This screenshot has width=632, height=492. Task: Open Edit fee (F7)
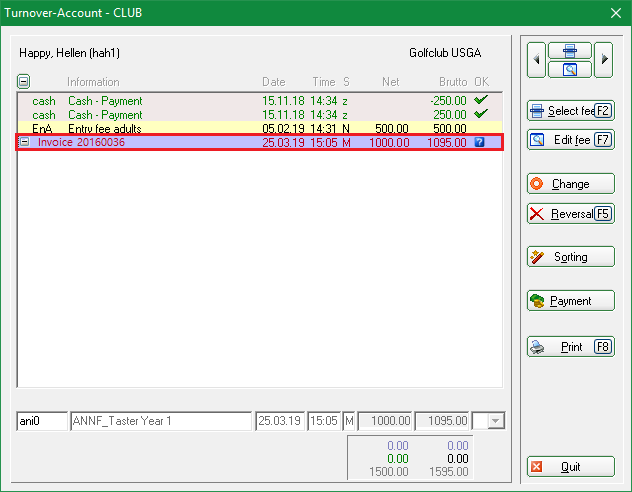(x=571, y=140)
